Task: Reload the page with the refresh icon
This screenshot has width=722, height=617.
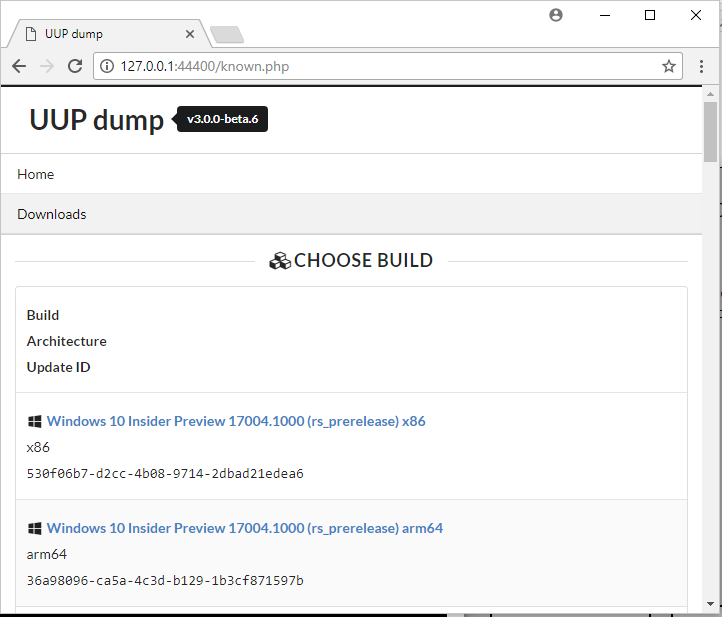Action: [x=75, y=66]
